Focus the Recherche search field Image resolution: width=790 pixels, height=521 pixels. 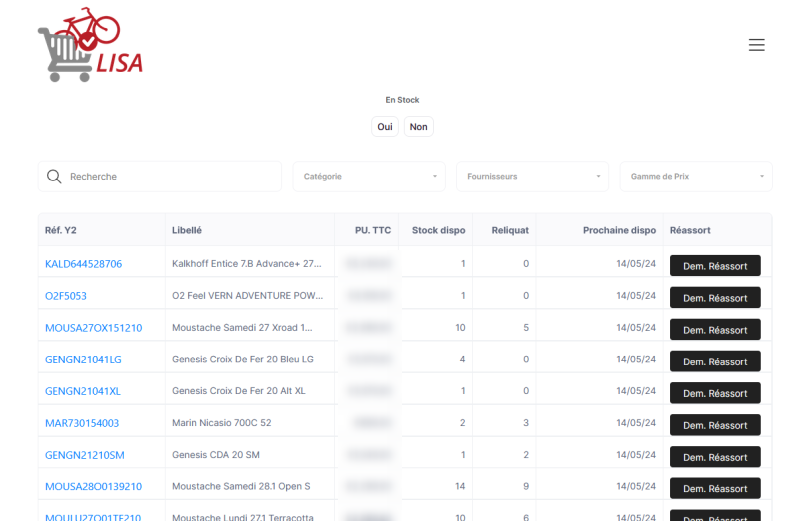[x=160, y=176]
